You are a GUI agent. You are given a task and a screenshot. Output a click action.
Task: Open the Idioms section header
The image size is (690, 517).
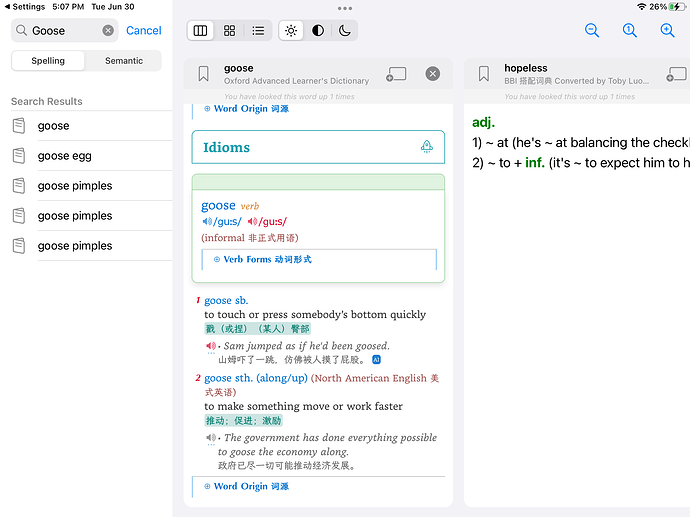click(x=318, y=147)
